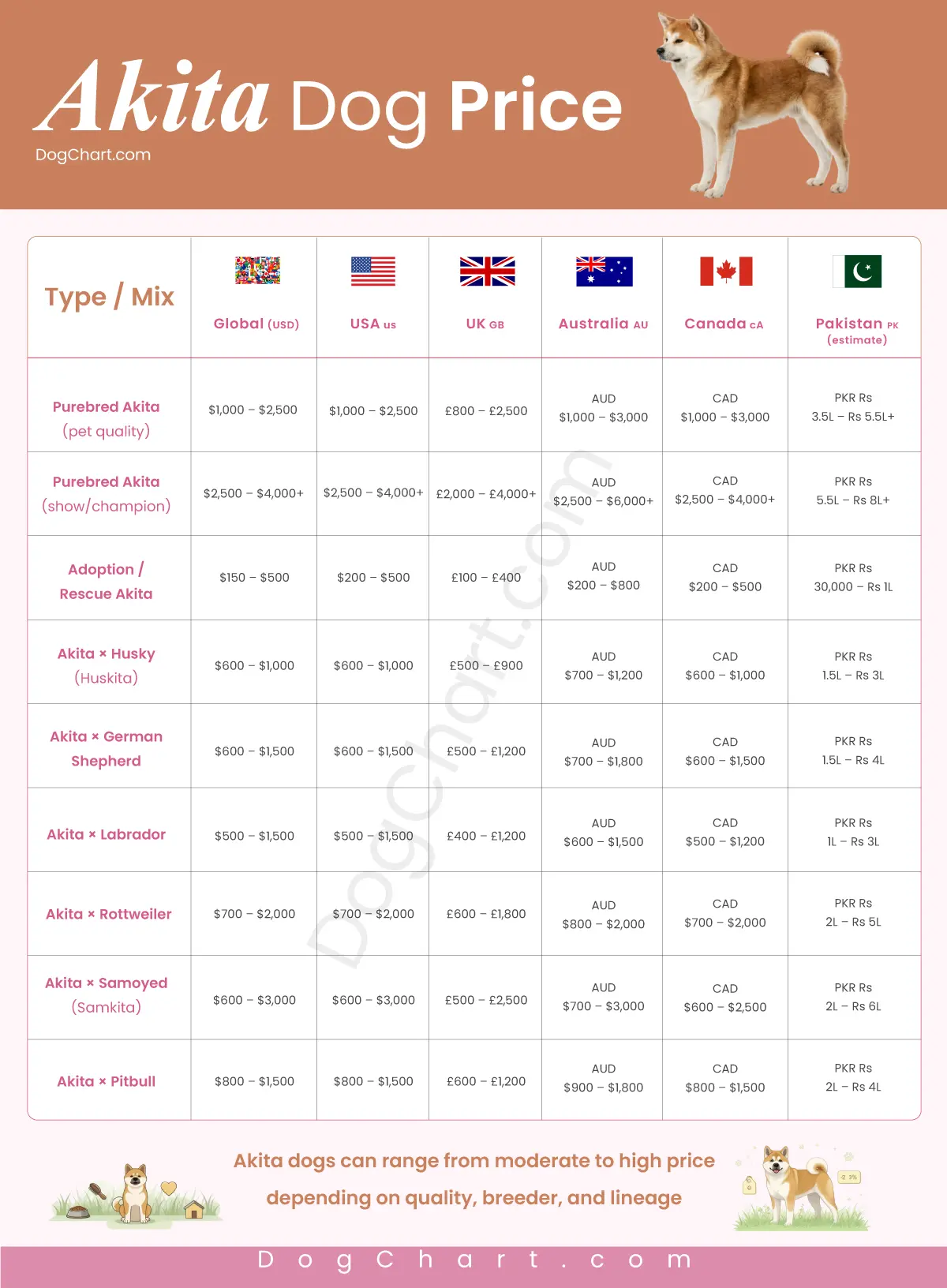
Task: Select the Purebred Akita (pet quality) row label
Action: point(106,418)
